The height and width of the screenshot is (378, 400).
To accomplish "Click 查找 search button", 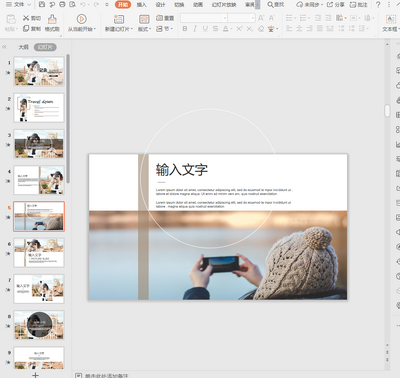I will (276, 4).
